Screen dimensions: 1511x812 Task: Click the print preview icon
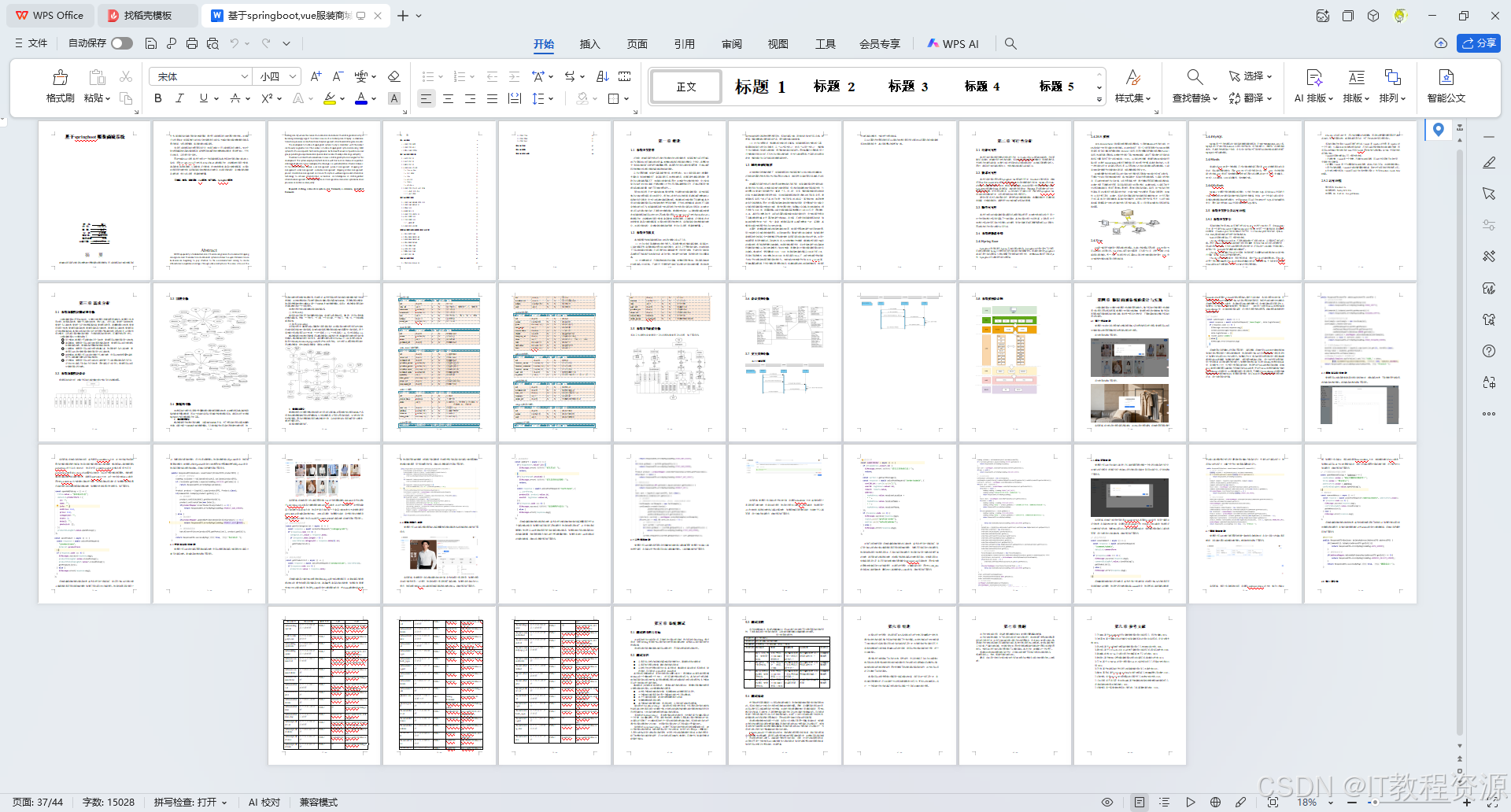coord(212,43)
